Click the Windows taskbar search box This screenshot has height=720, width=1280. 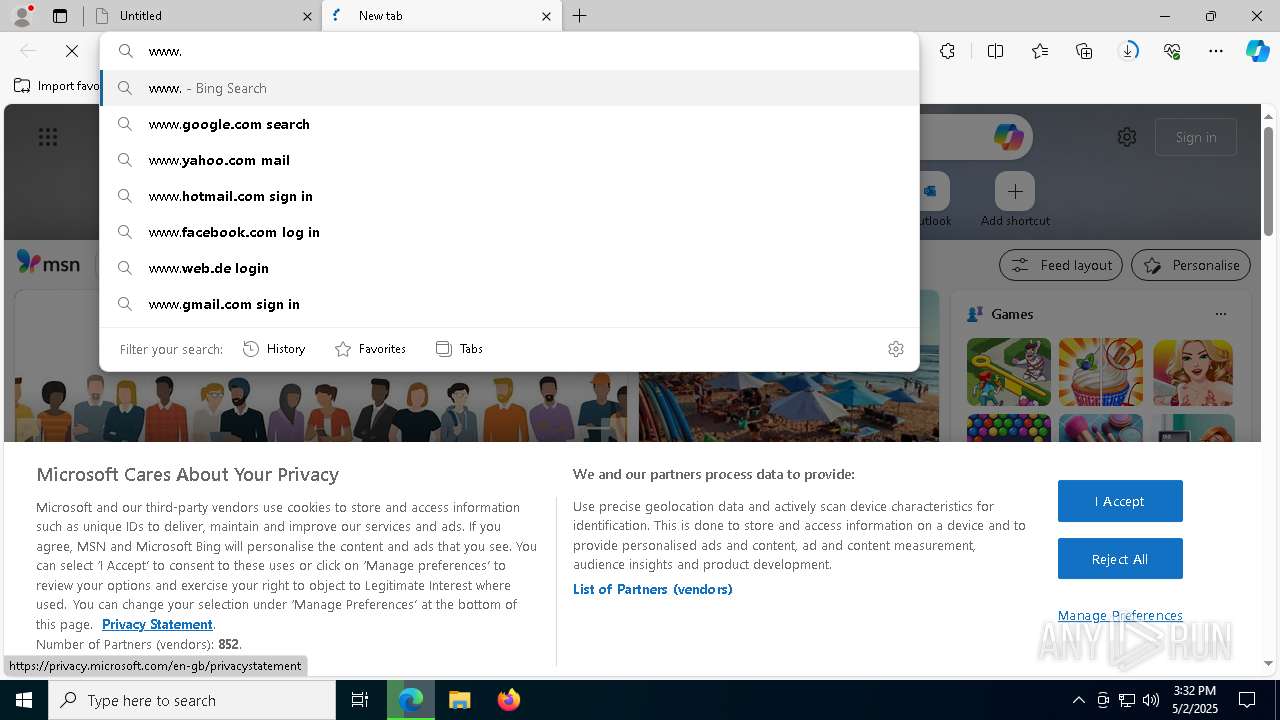click(x=192, y=700)
